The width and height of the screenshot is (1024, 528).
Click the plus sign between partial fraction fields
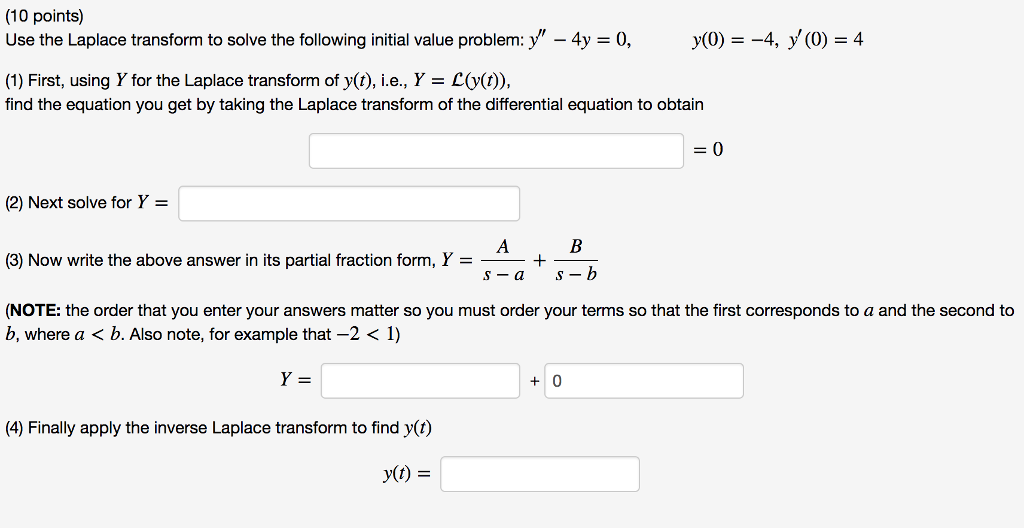click(x=534, y=381)
